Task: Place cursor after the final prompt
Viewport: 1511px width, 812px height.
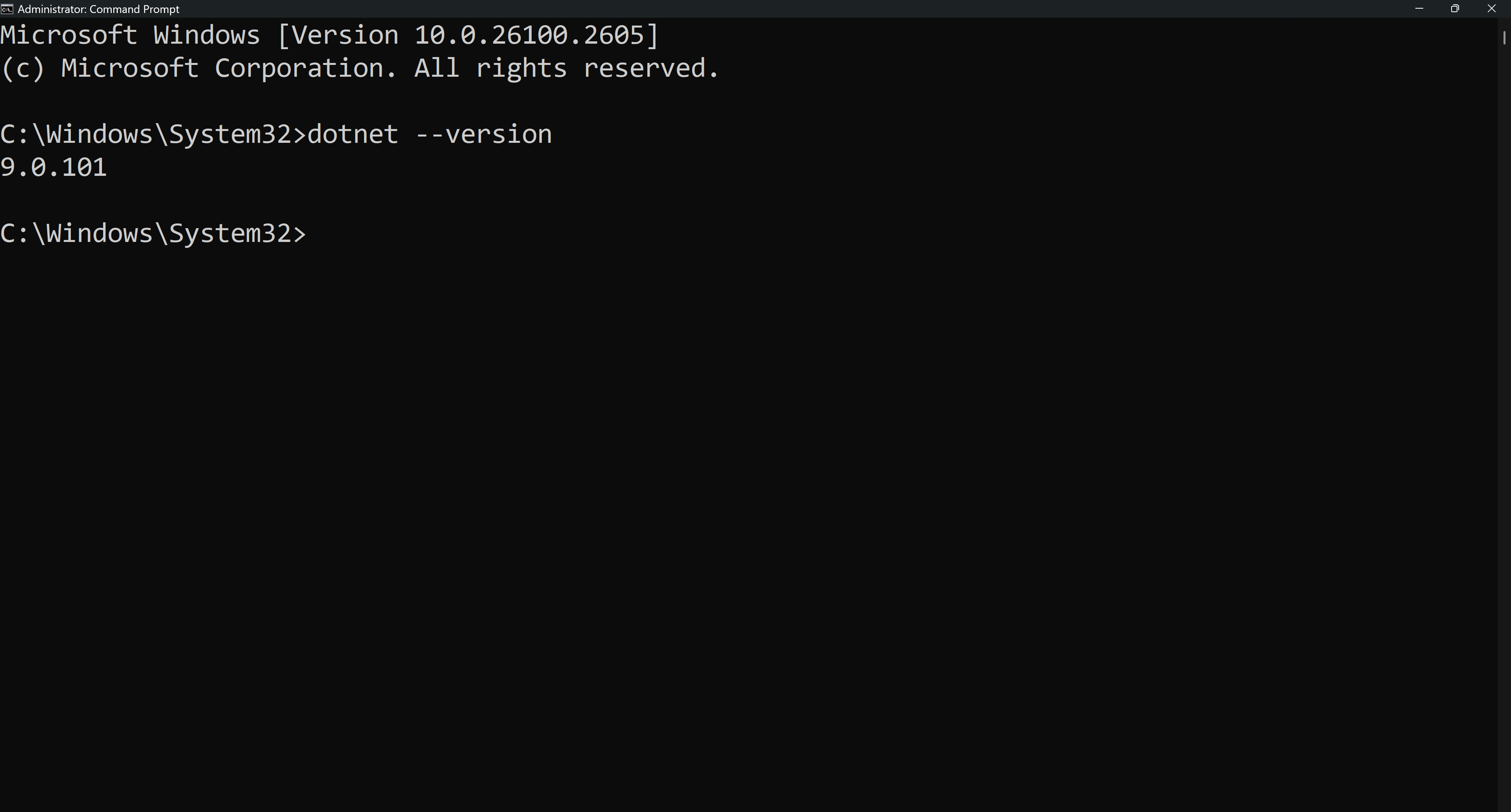Action: (x=314, y=233)
